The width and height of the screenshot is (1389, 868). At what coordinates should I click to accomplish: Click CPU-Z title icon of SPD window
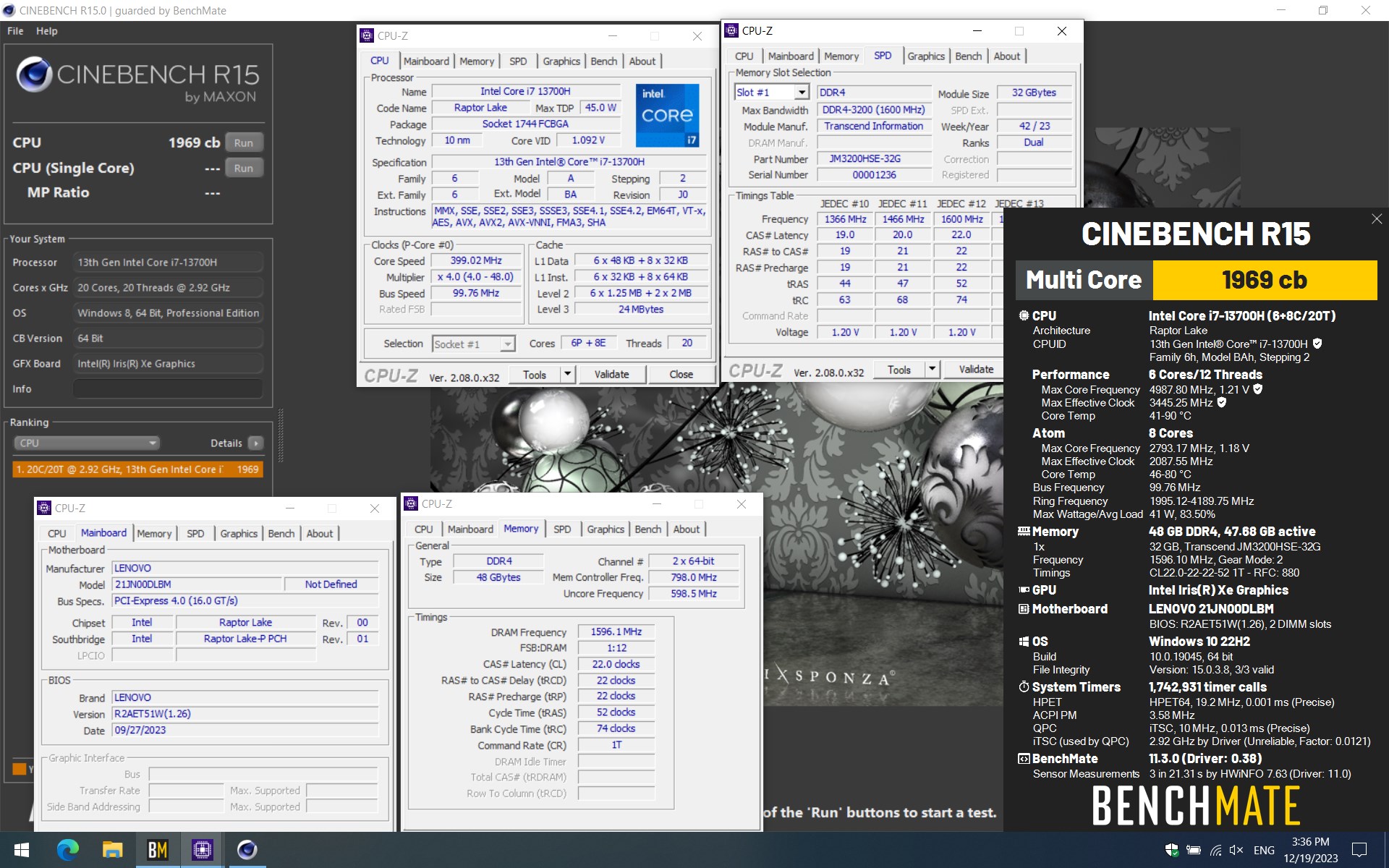coord(731,30)
